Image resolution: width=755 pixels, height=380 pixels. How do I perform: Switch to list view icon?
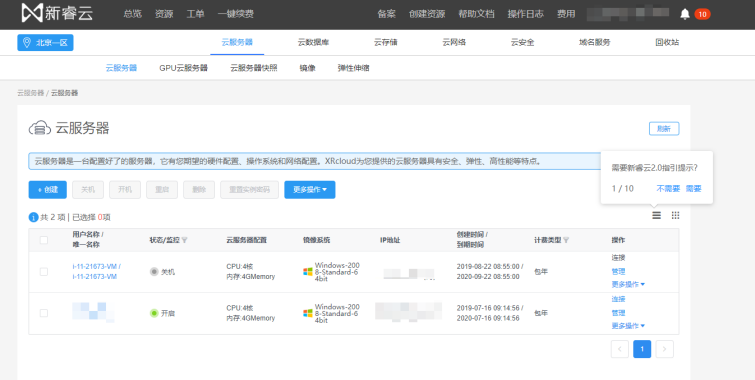(656, 215)
